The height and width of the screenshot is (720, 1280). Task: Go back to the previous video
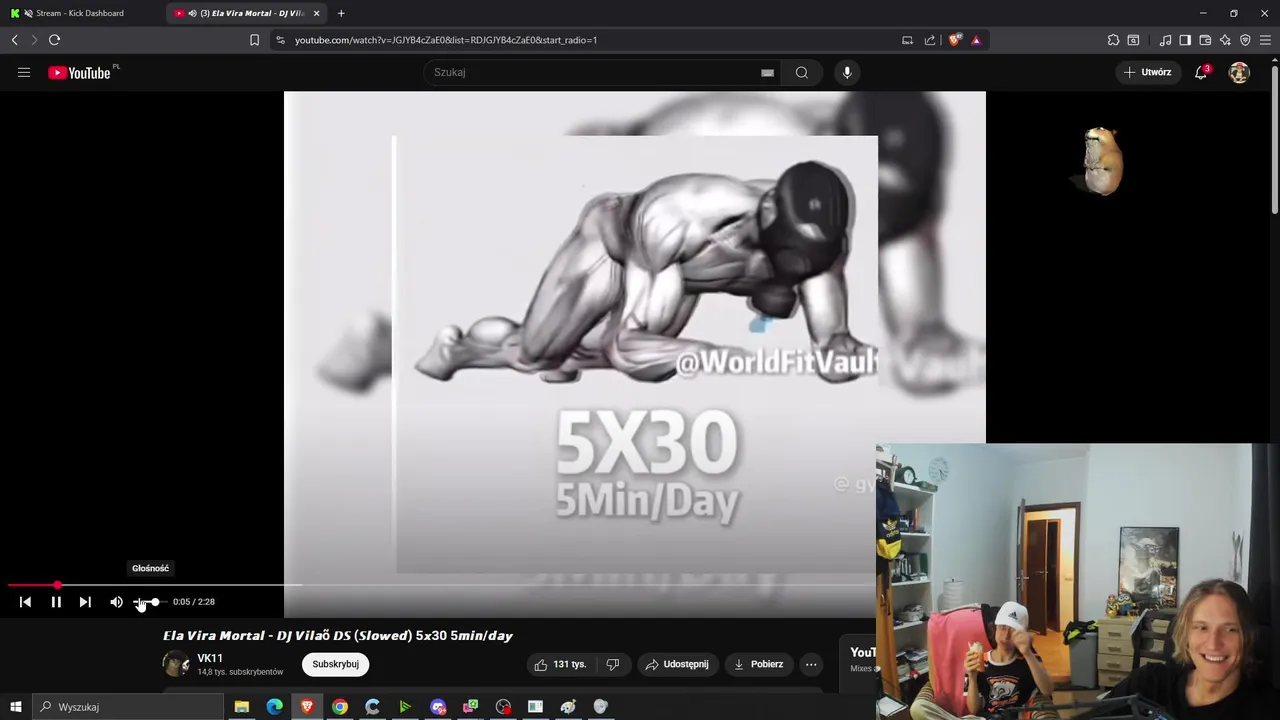[25, 602]
